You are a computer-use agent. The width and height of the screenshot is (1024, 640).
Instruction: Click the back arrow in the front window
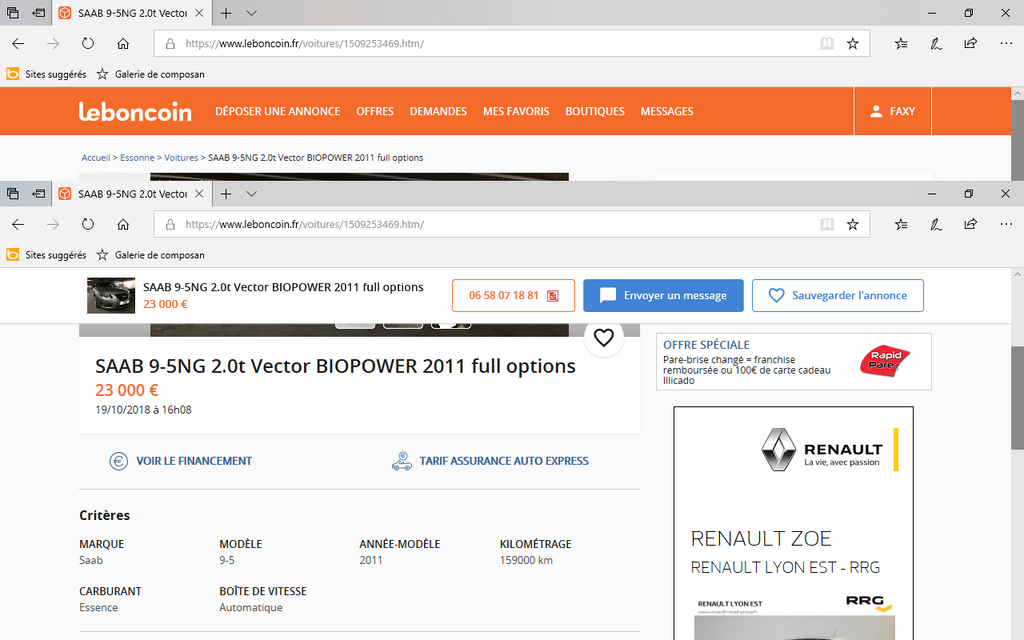[x=18, y=225]
